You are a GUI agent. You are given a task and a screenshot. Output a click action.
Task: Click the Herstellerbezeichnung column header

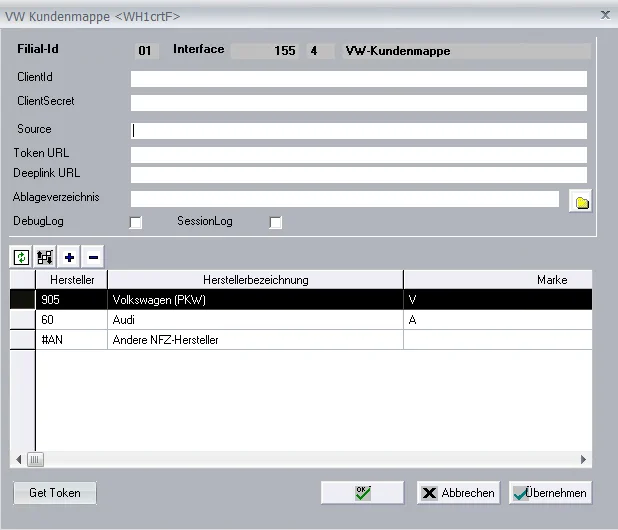pos(255,280)
